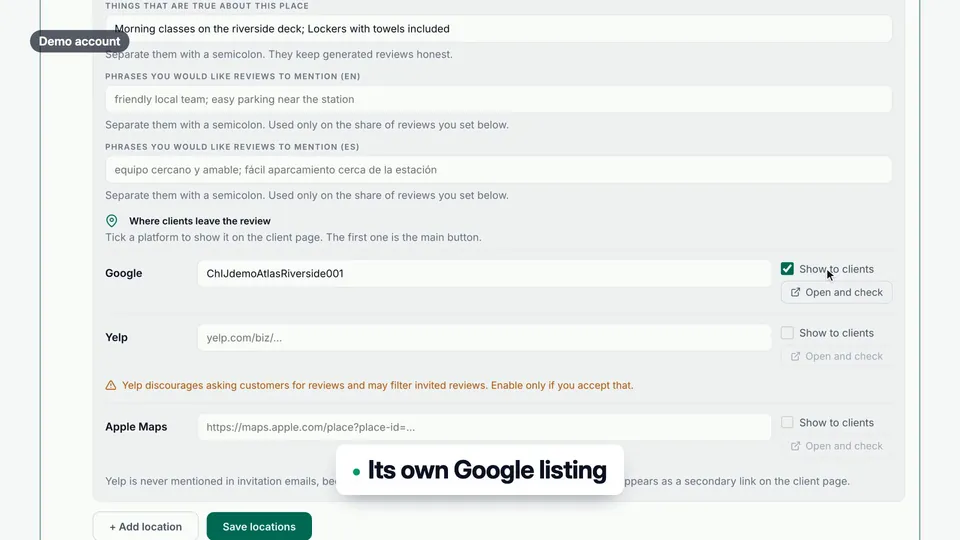This screenshot has width=960, height=540.
Task: Edit the Spanish review phrases field
Action: pos(498,170)
